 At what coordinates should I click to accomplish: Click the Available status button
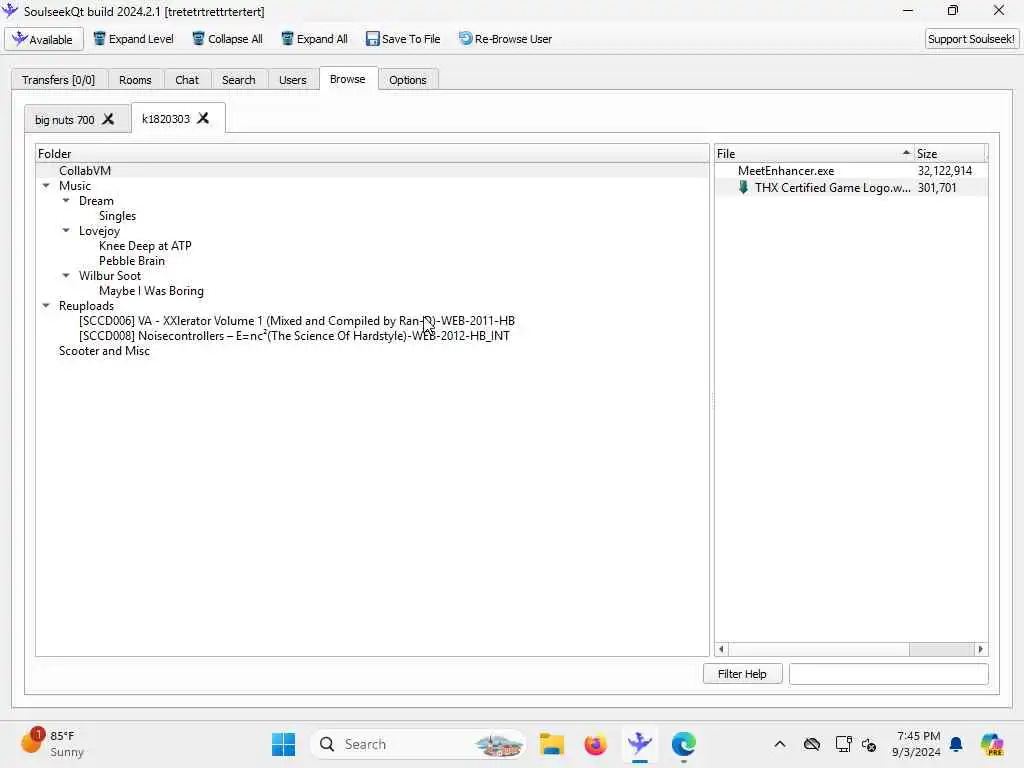(44, 39)
